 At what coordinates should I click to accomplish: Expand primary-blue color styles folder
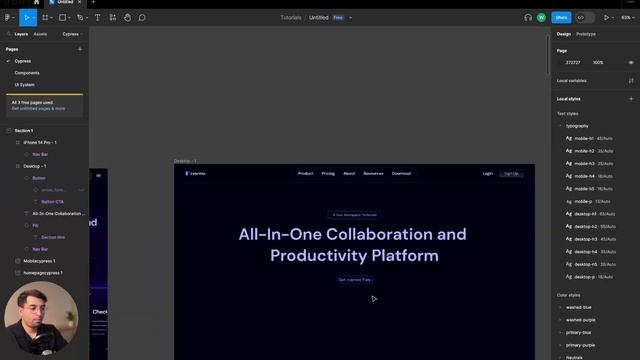560,333
